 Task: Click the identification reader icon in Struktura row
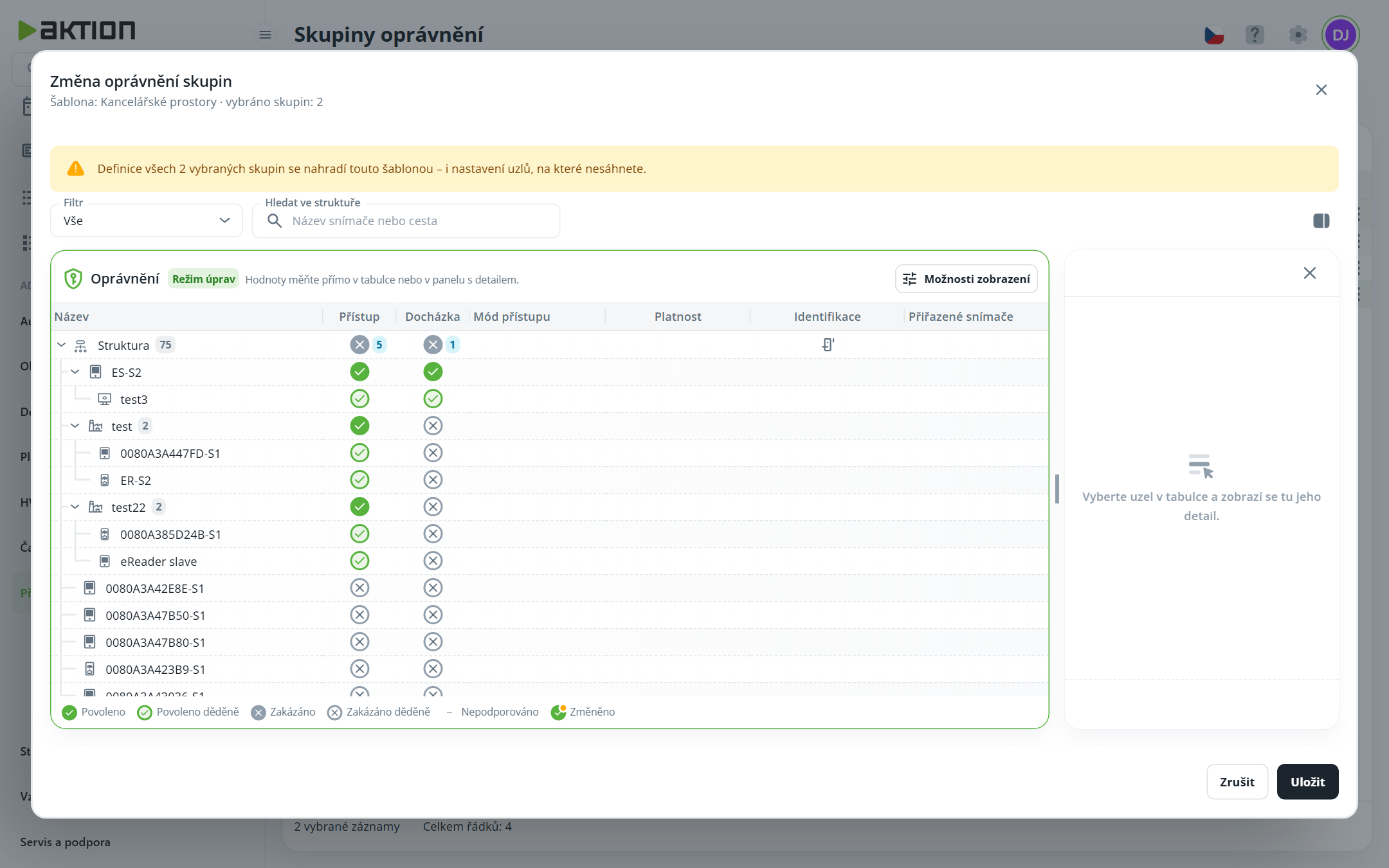[828, 345]
